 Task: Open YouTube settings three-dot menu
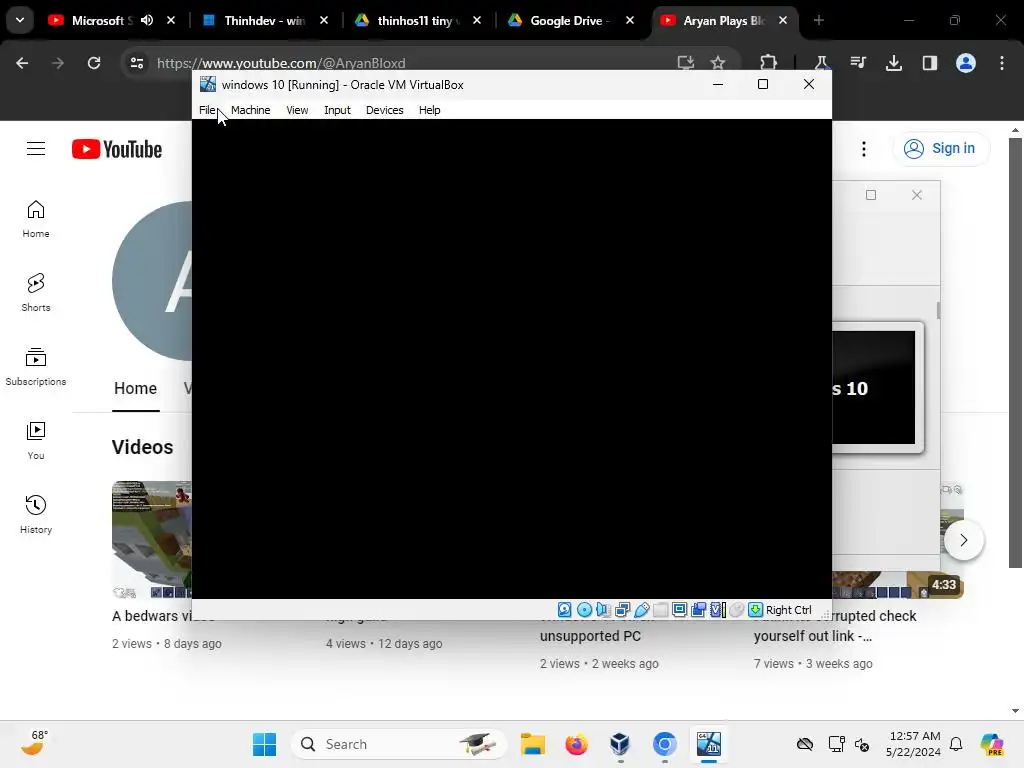(x=864, y=149)
